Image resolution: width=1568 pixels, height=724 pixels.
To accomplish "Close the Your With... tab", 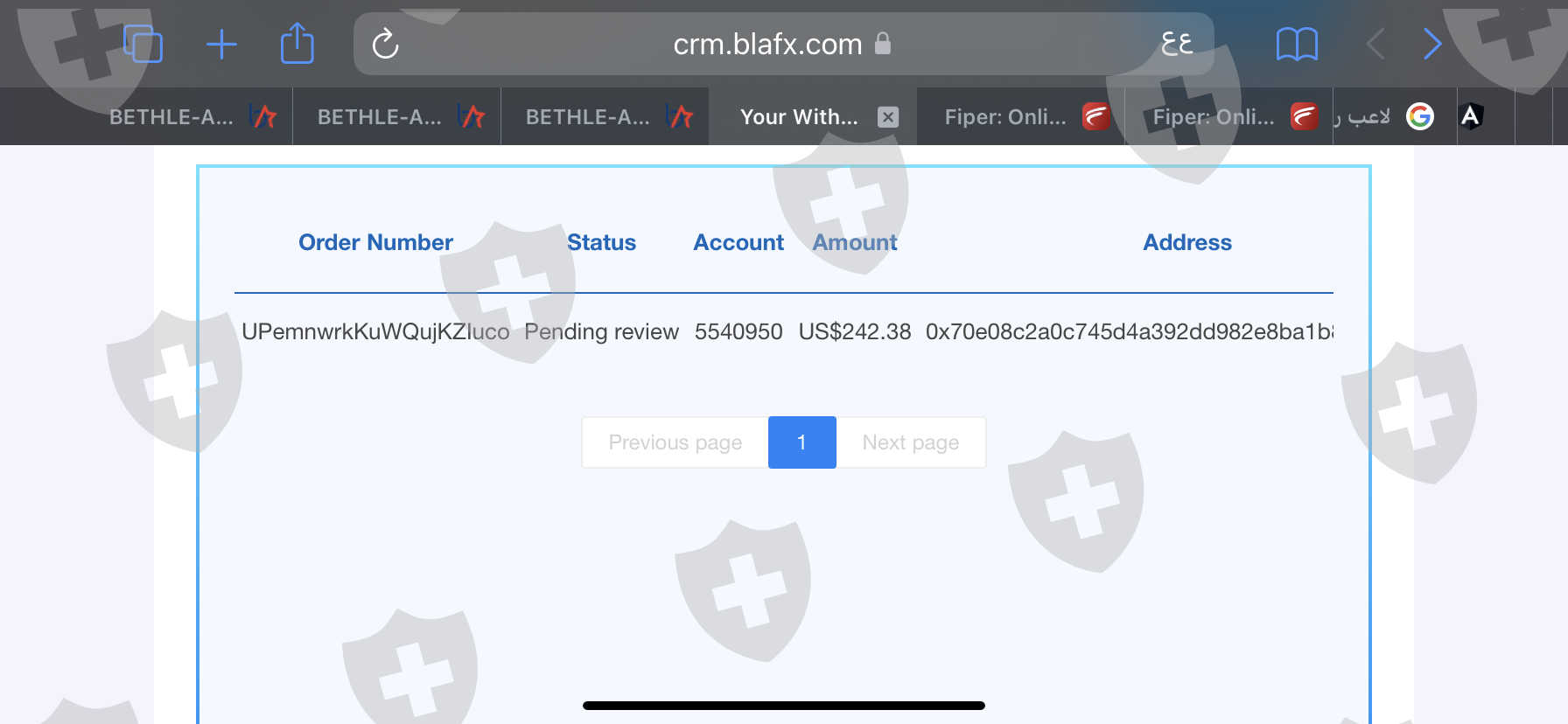I will pyautogui.click(x=888, y=117).
